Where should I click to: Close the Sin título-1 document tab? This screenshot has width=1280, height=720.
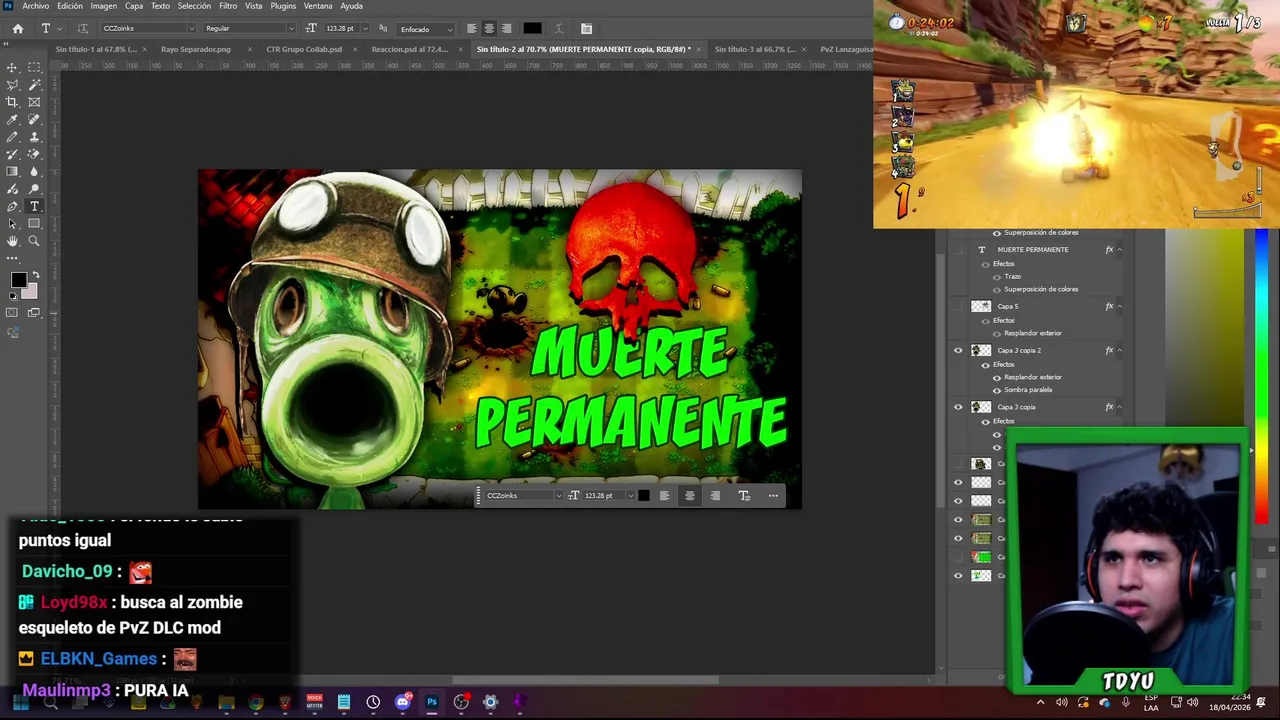pos(144,49)
